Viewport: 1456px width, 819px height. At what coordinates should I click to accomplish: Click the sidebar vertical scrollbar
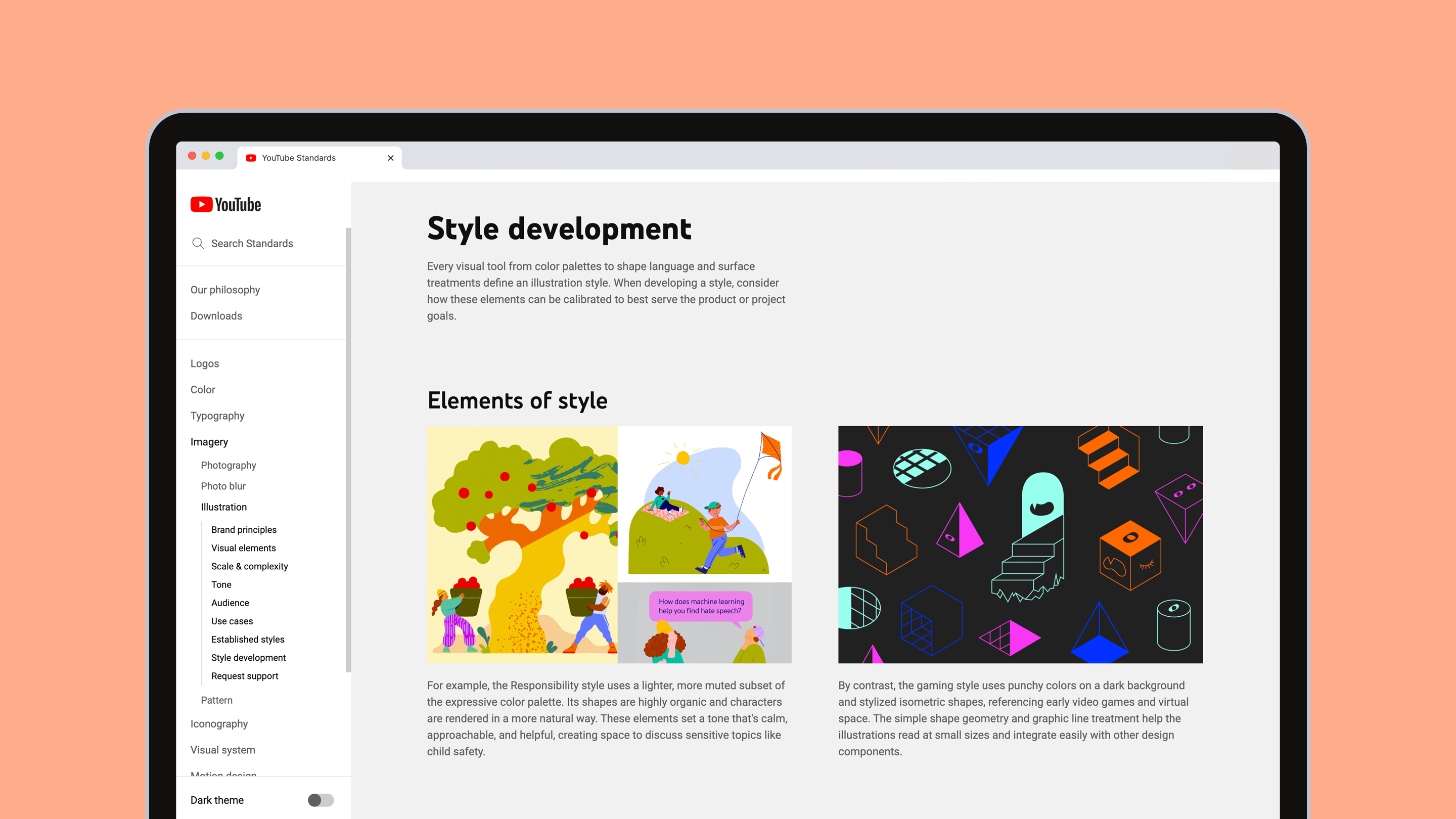tap(348, 449)
